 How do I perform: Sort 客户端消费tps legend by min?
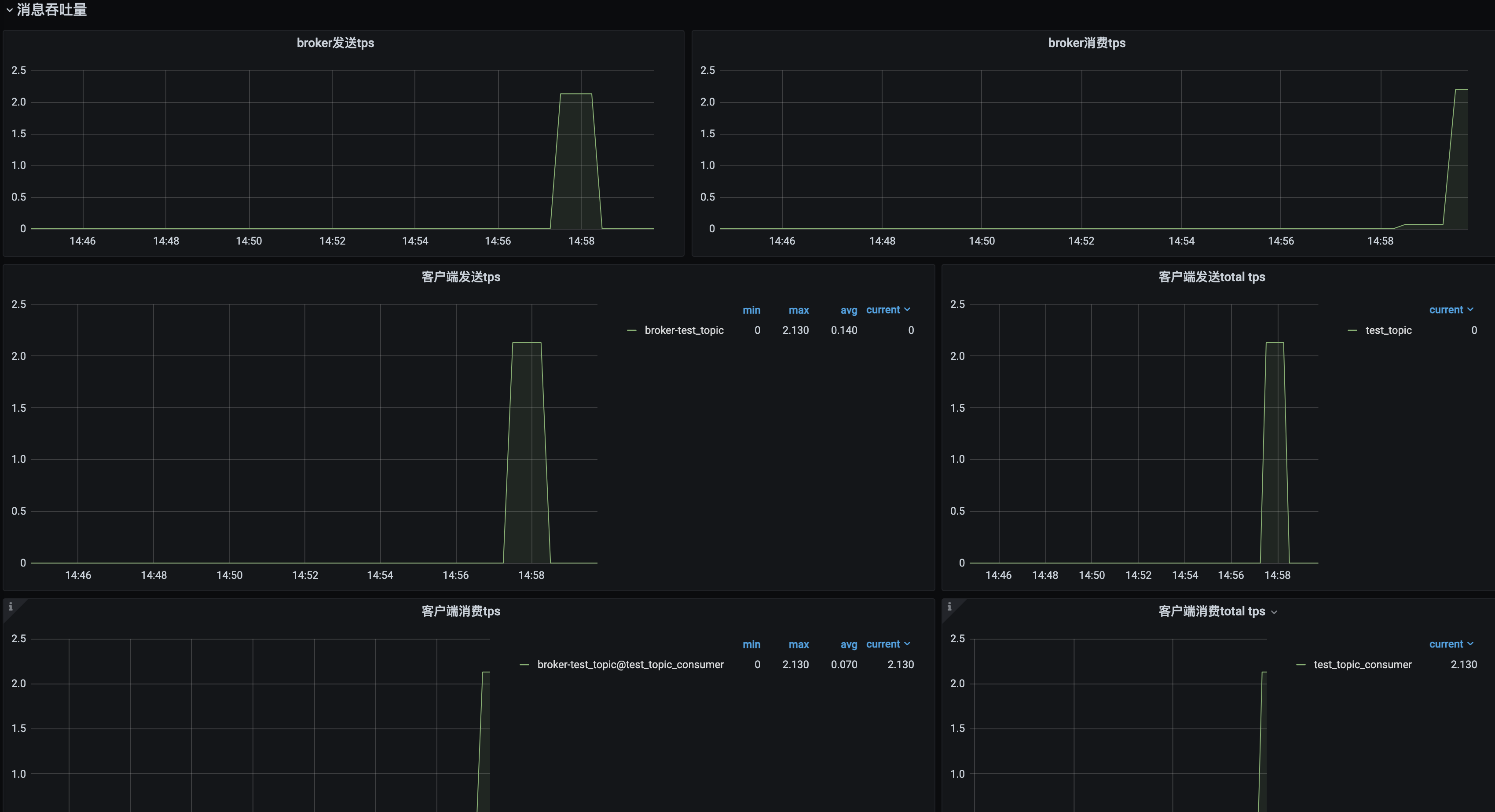click(x=751, y=644)
